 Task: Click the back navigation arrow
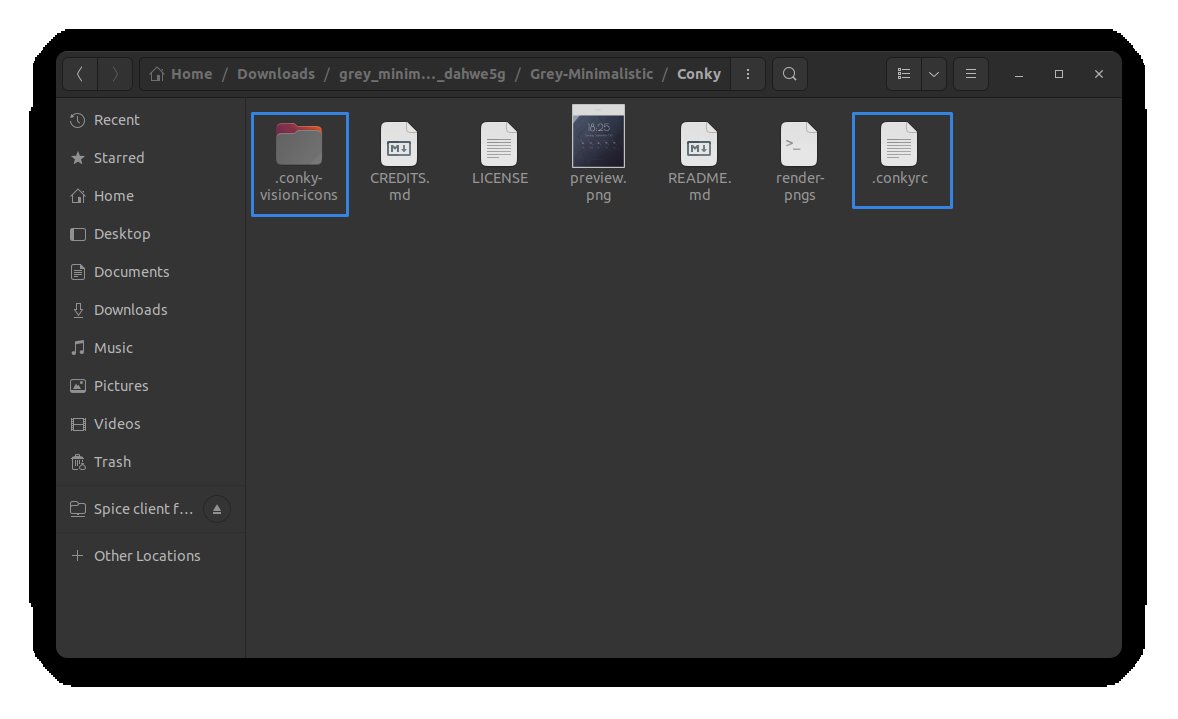tap(80, 74)
